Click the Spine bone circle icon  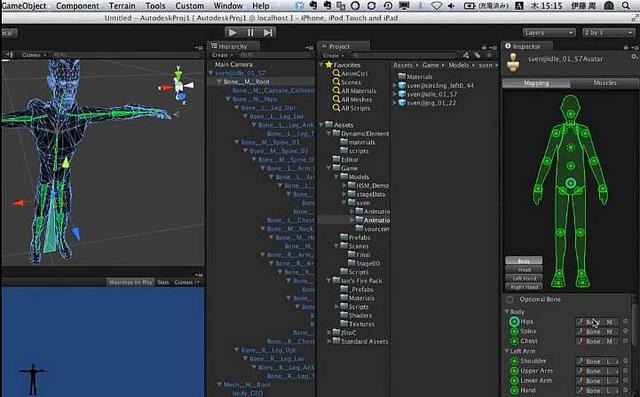514,331
